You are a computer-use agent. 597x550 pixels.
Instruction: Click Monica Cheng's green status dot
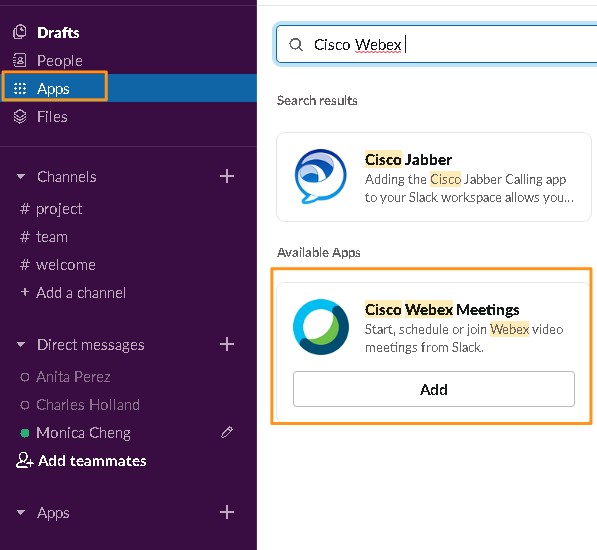click(25, 433)
